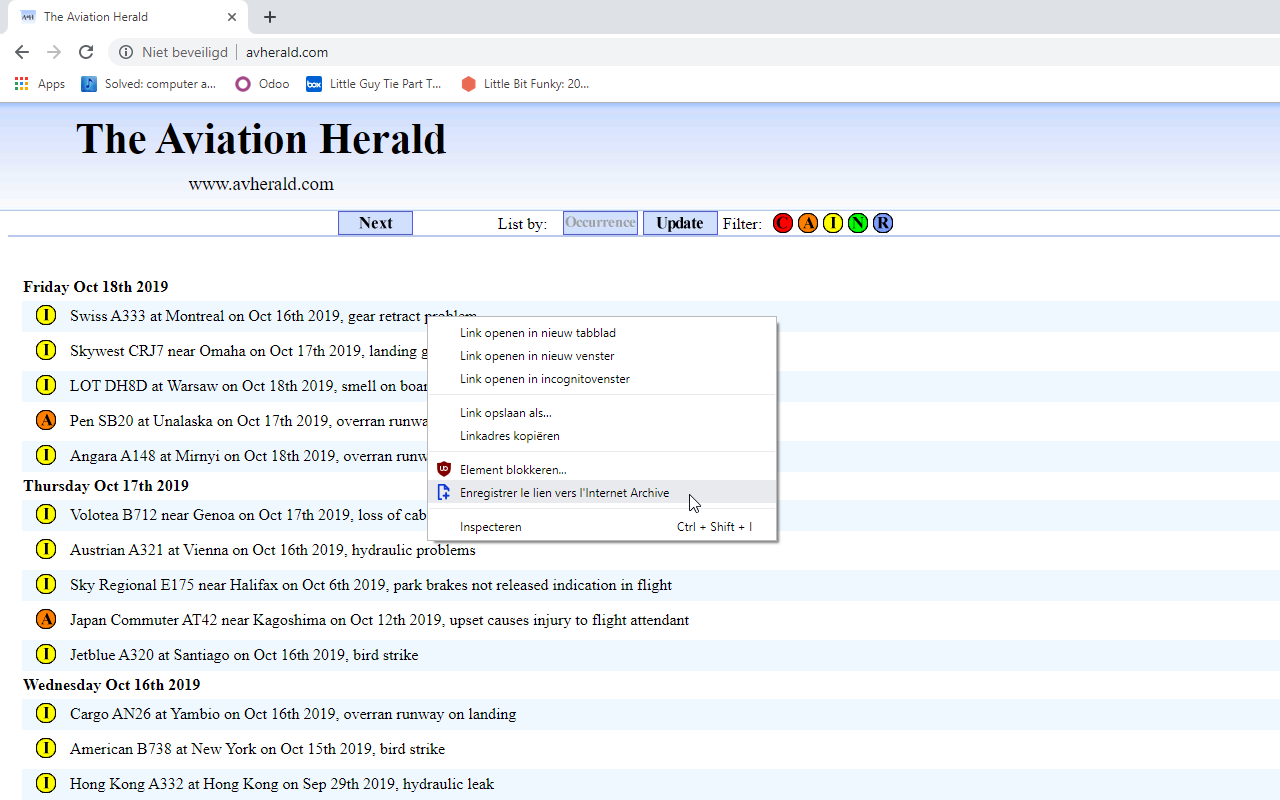
Task: Open Jetblue A320 at Santiago bird strike
Action: 244,655
